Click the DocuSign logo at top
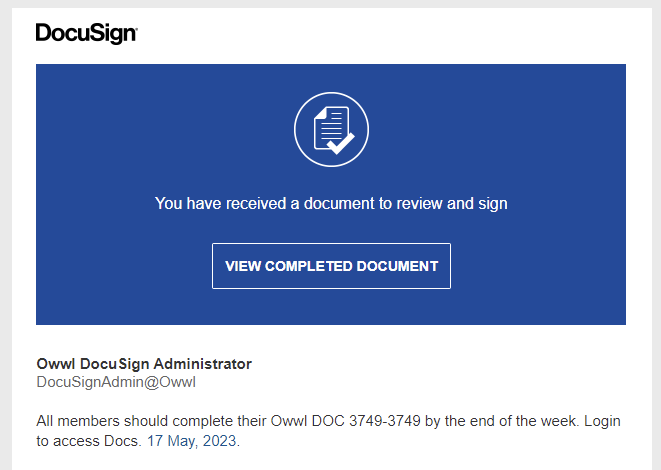Screen dimensions: 661x470 tap(86, 33)
